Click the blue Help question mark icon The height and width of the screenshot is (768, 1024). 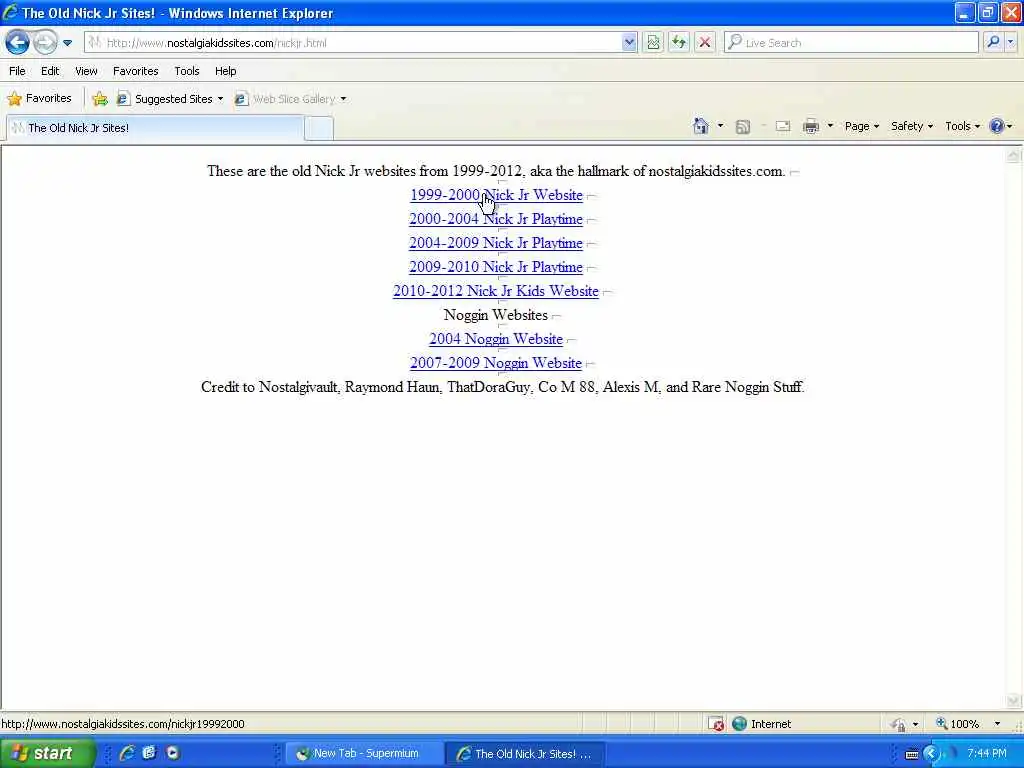[997, 126]
